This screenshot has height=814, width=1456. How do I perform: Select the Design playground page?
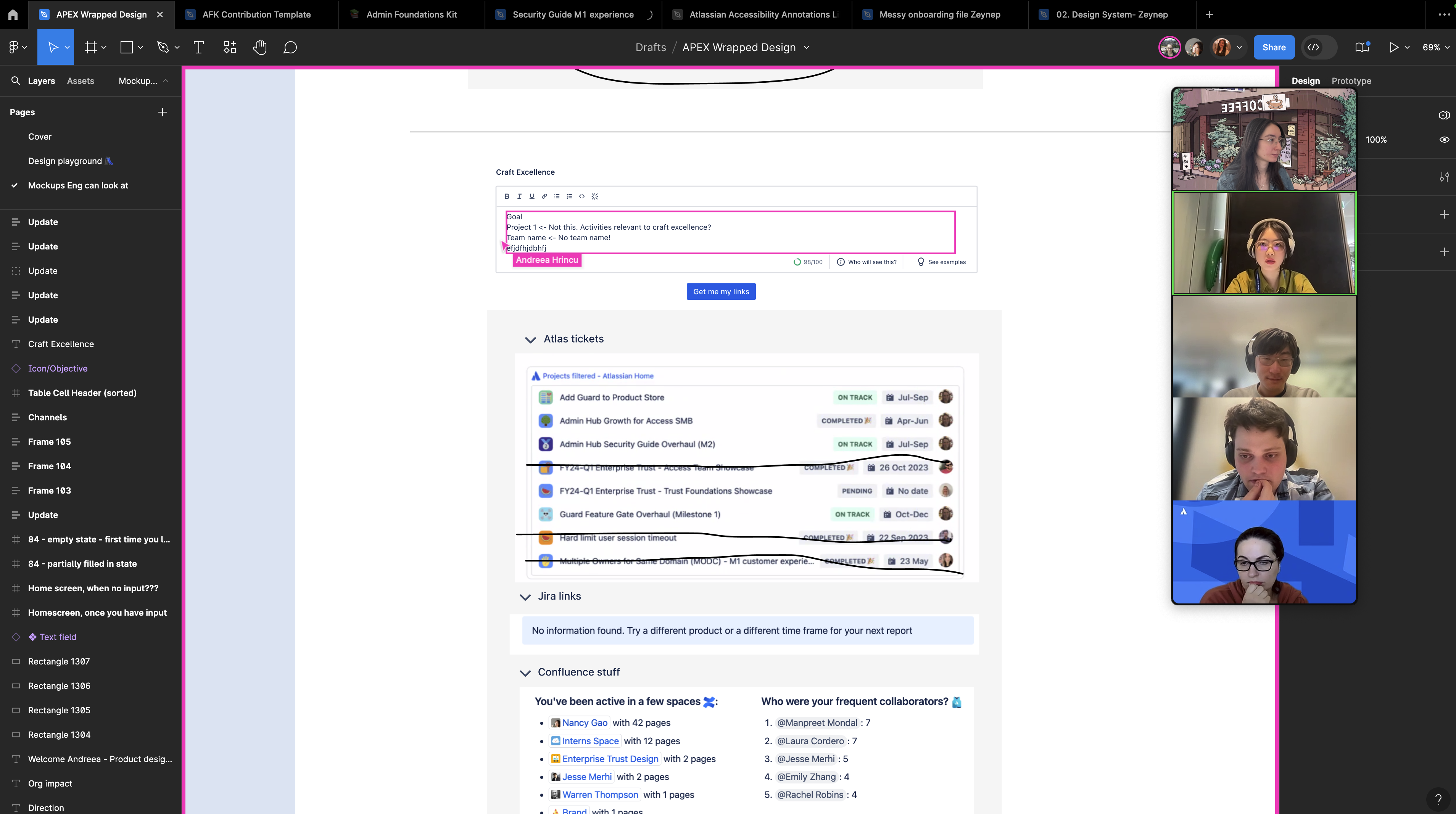[x=65, y=161]
